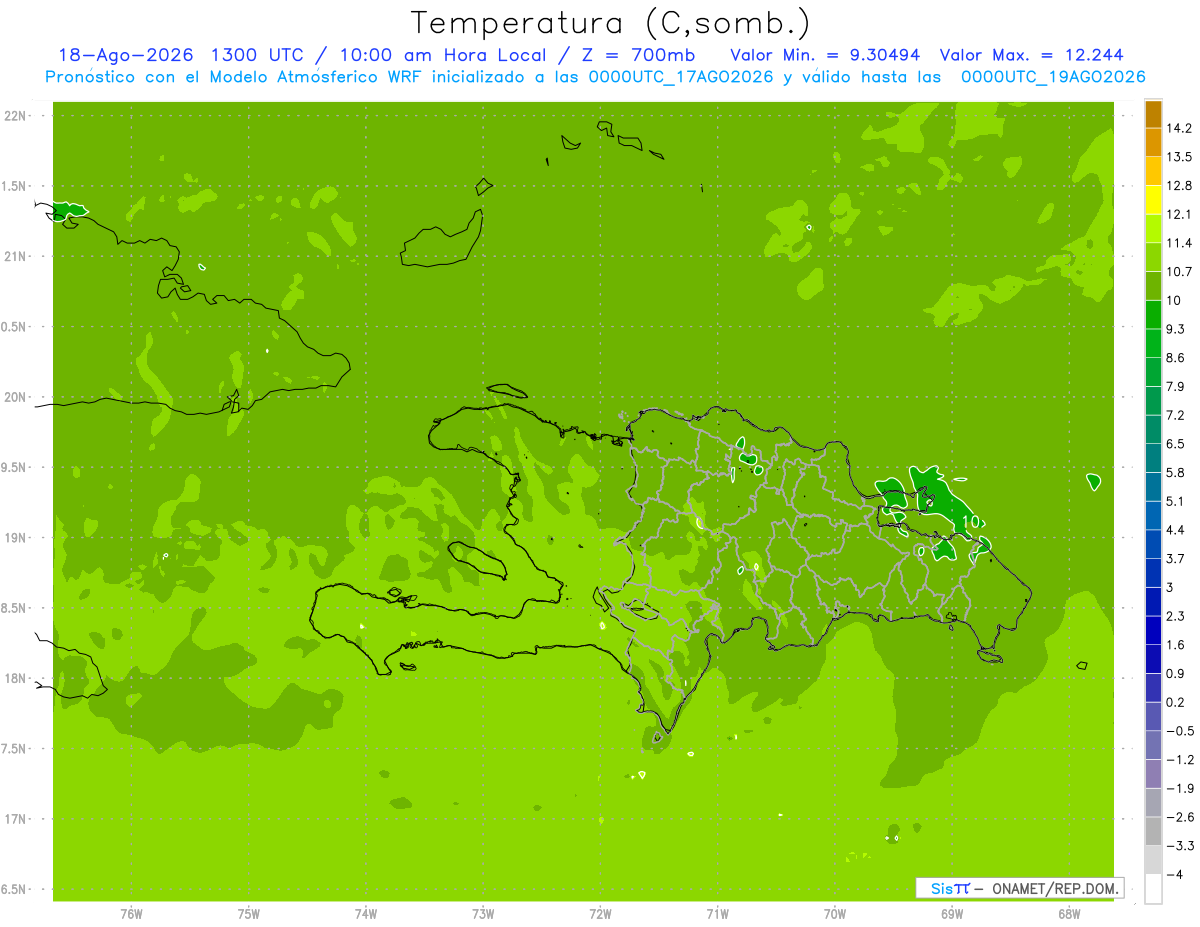Click the "17N" latitude label
Image resolution: width=1200 pixels, height=927 pixels.
pos(17,819)
